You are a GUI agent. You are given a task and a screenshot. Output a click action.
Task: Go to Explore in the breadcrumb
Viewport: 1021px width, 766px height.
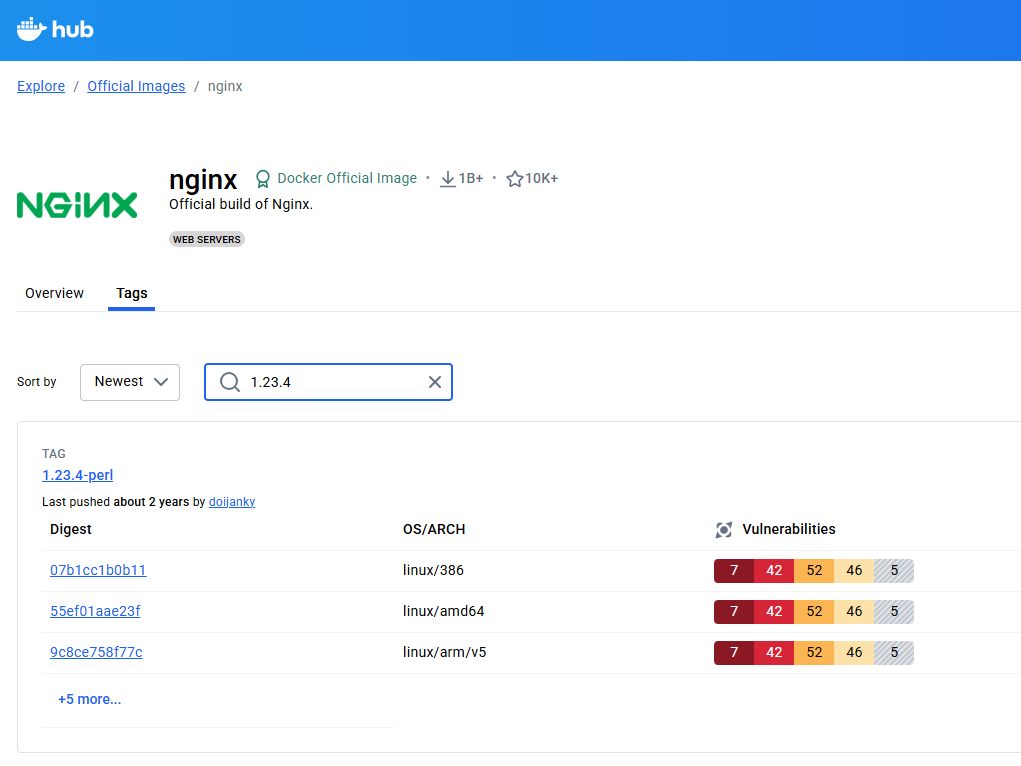(41, 86)
